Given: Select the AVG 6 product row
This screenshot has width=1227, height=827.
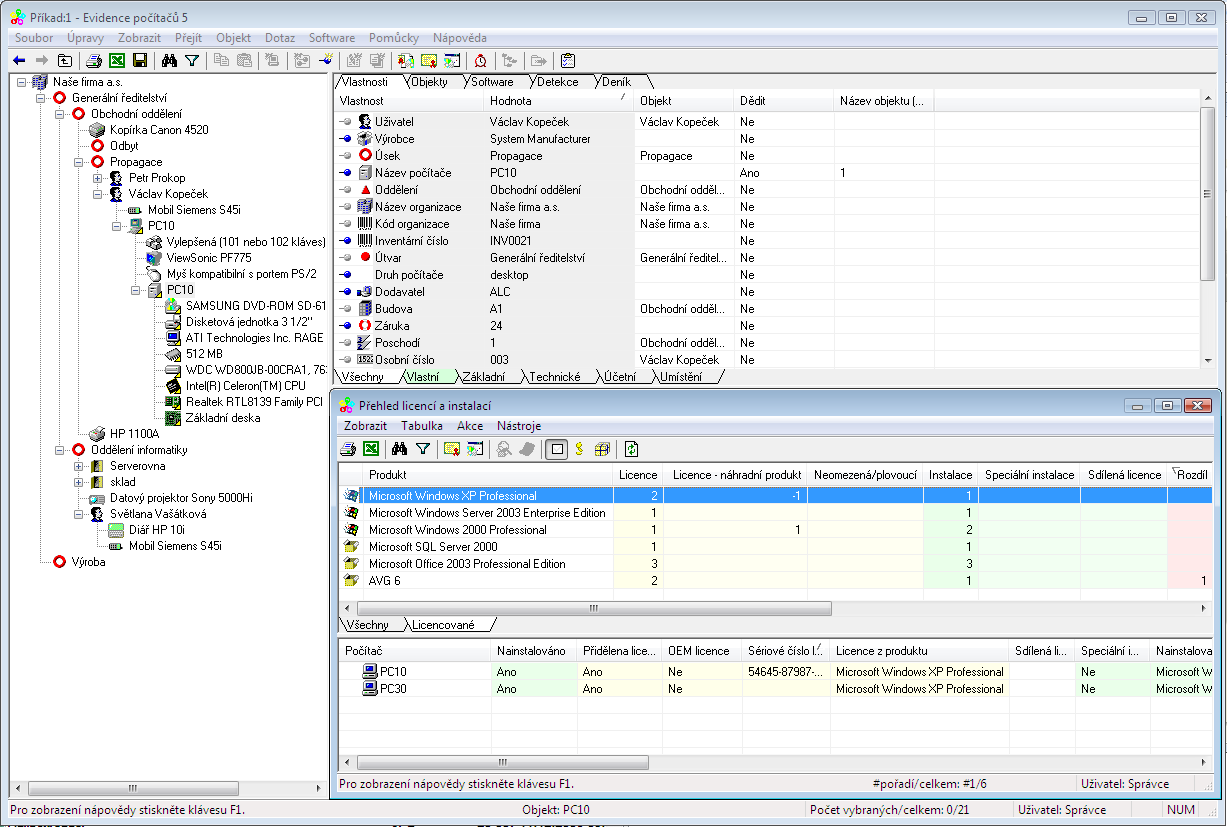Looking at the screenshot, I should (775, 581).
